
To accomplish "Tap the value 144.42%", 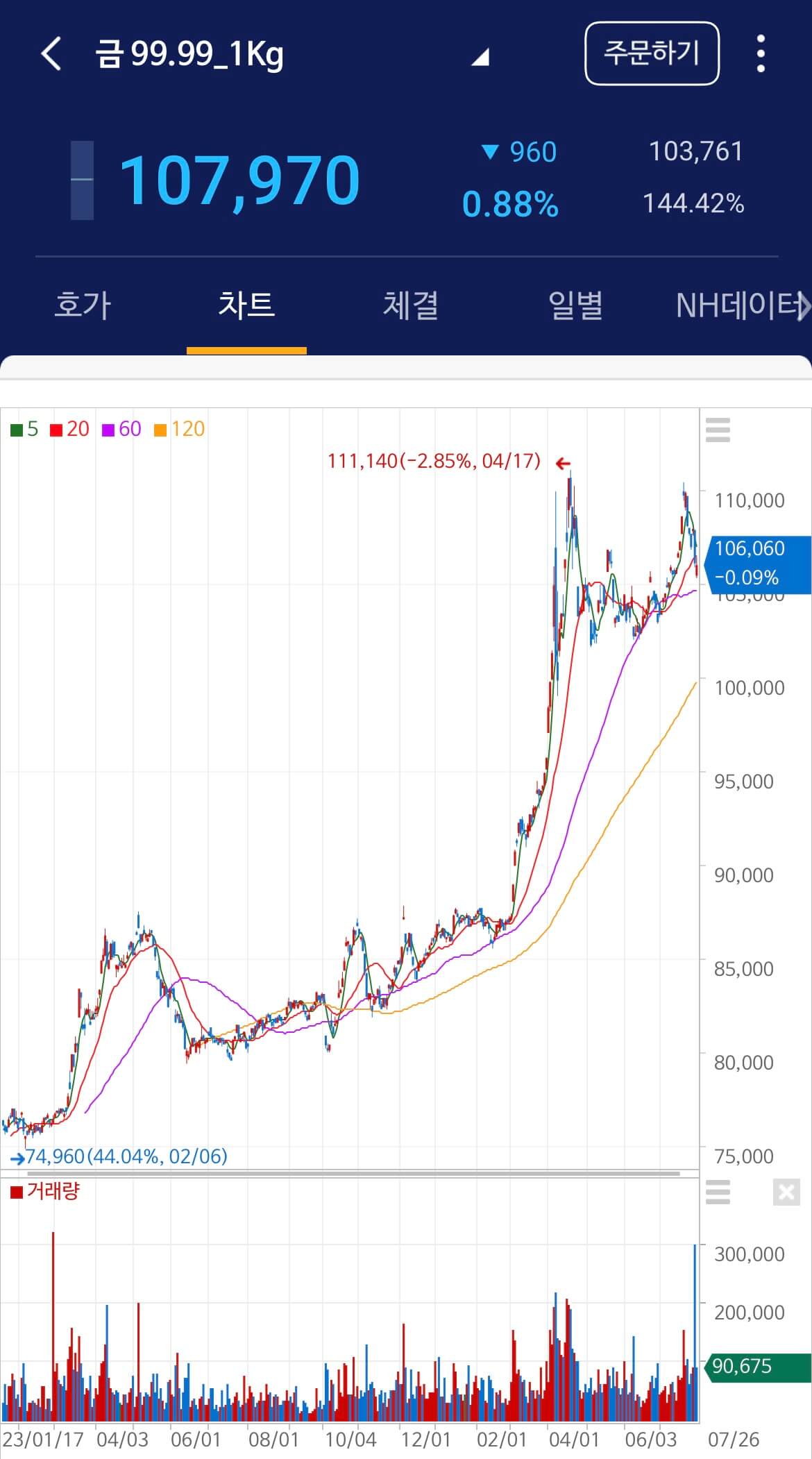I will tap(693, 203).
